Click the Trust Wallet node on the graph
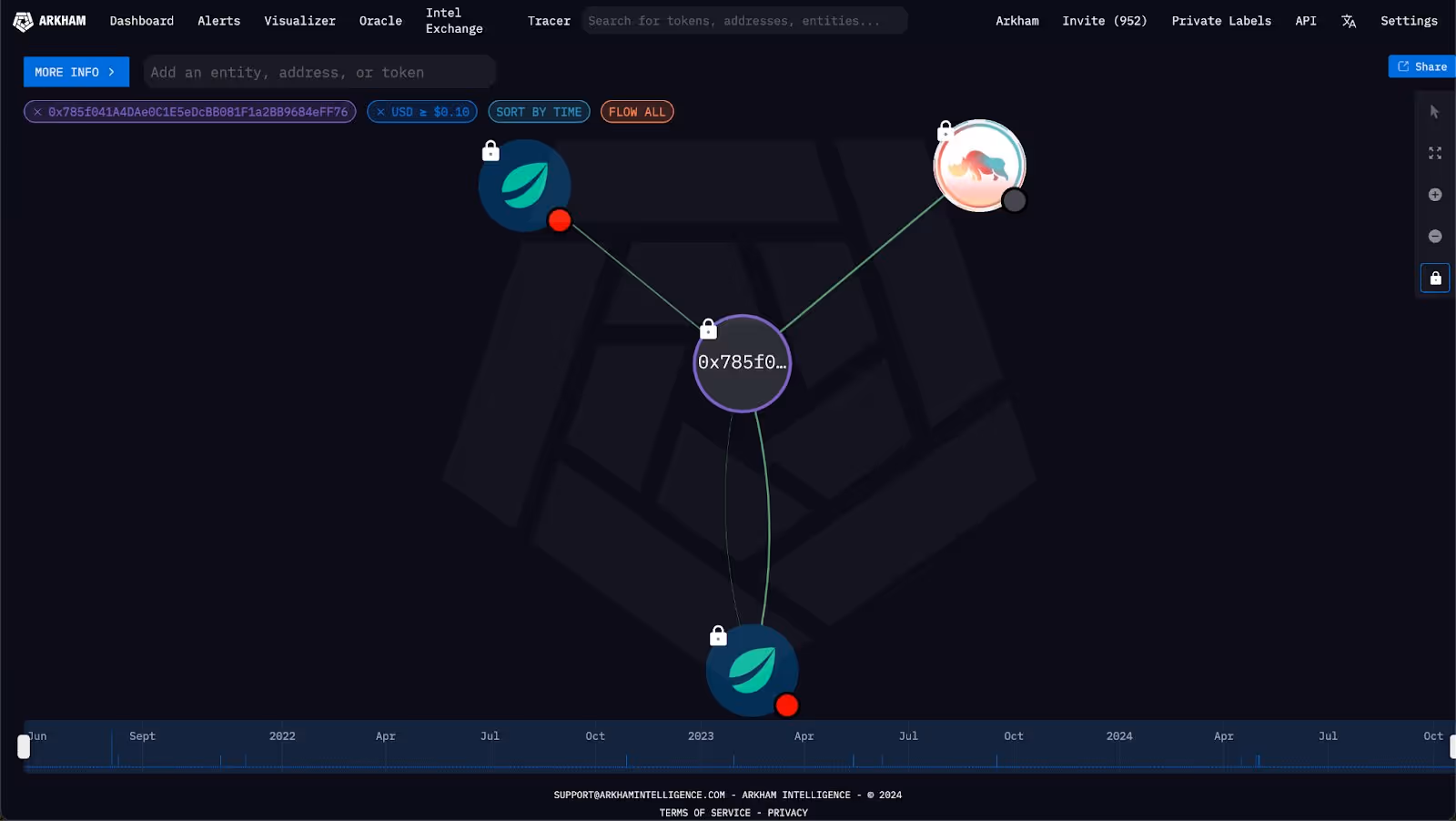 (x=979, y=165)
